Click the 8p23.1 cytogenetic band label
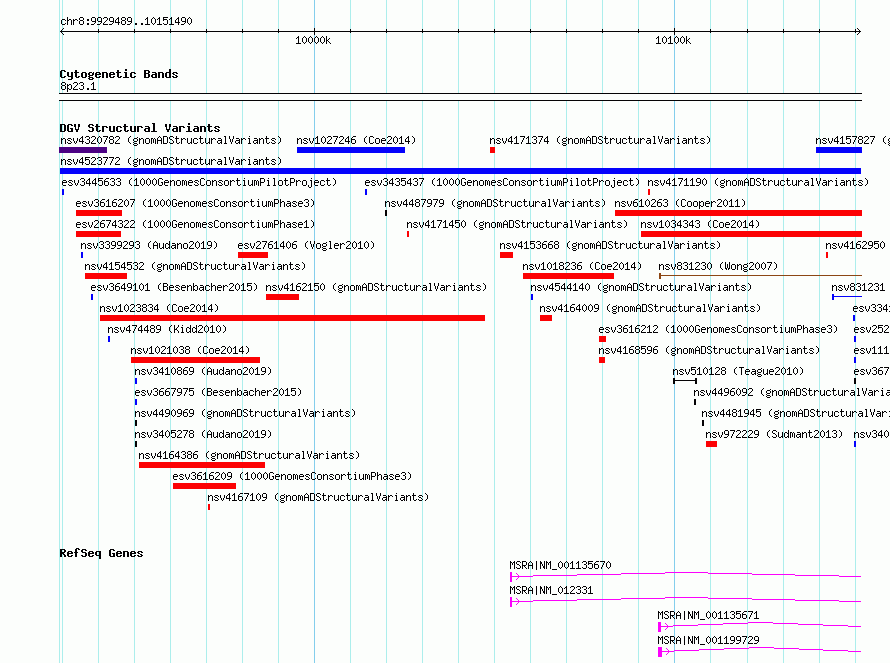Screen dimensions: 890x663 78,86
